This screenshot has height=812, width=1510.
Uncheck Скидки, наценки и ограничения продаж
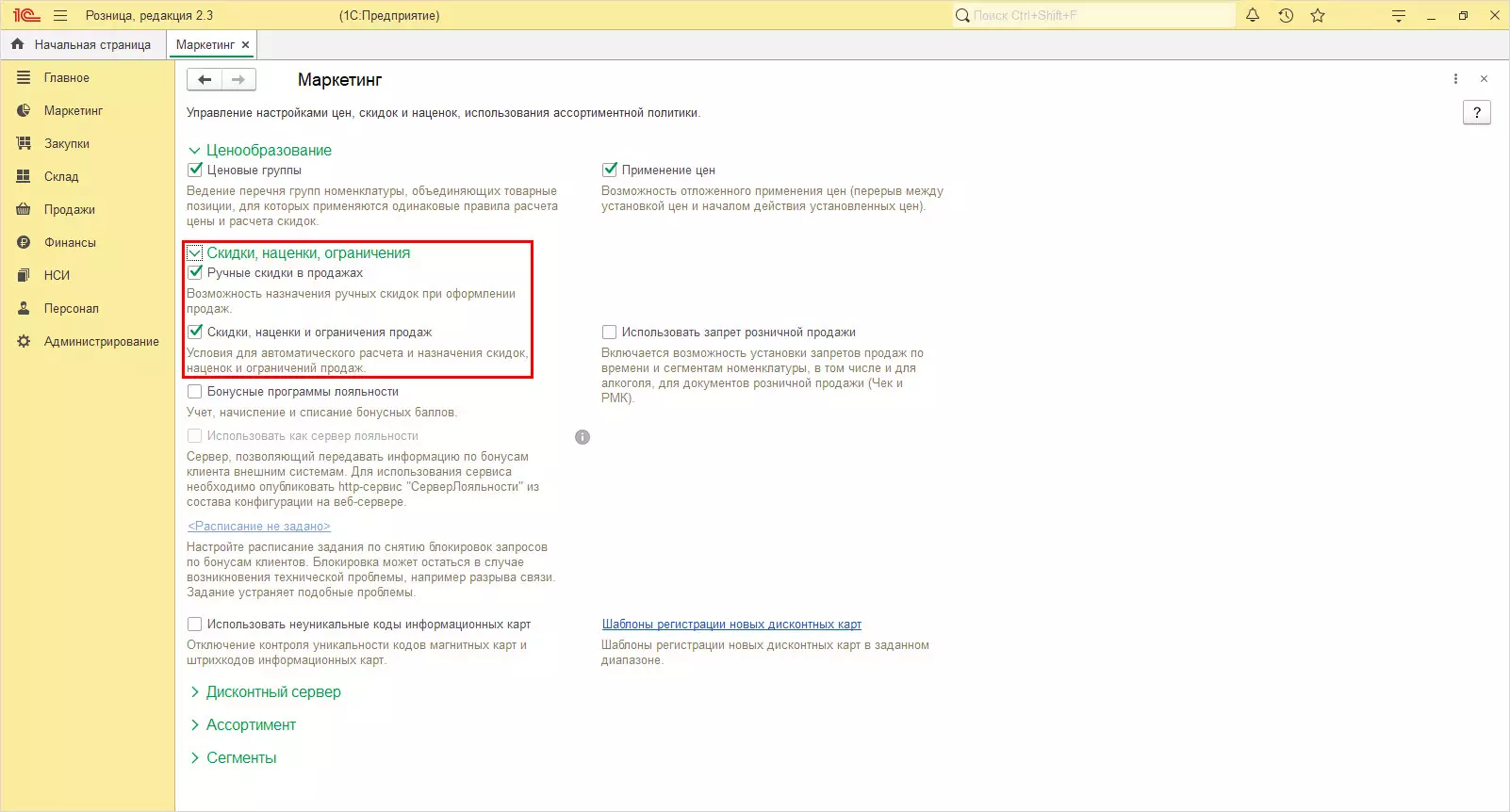[195, 333]
